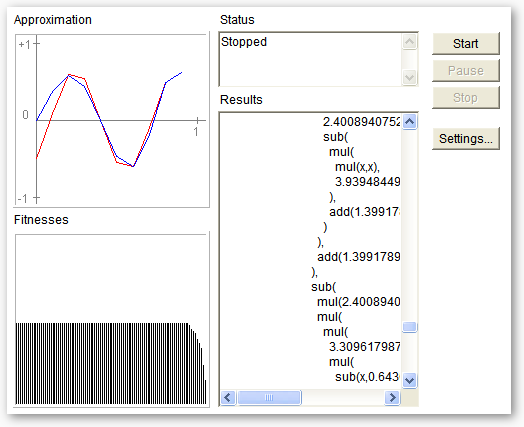This screenshot has height=427, width=524.
Task: Click the Status box up arrow
Action: pyautogui.click(x=409, y=42)
